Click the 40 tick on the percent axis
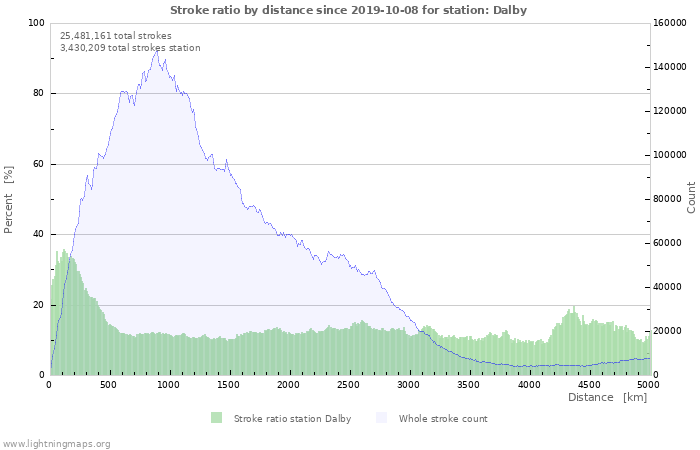The width and height of the screenshot is (700, 450). pyautogui.click(x=38, y=235)
